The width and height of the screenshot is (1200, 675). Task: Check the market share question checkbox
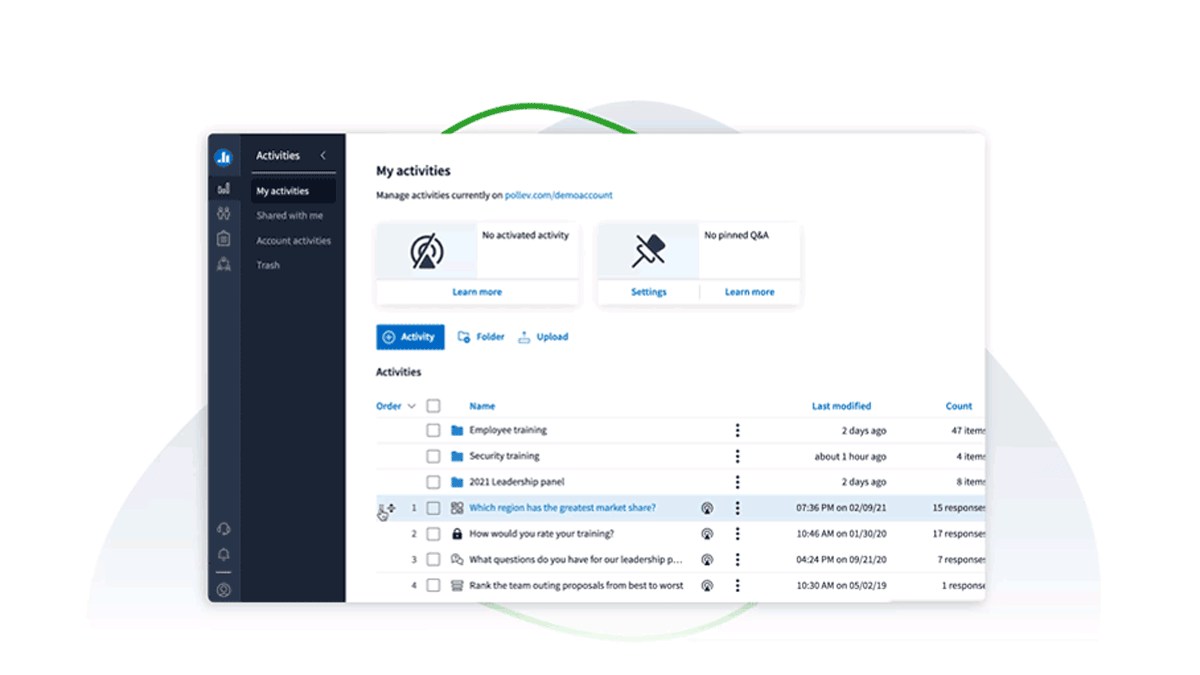(x=433, y=508)
